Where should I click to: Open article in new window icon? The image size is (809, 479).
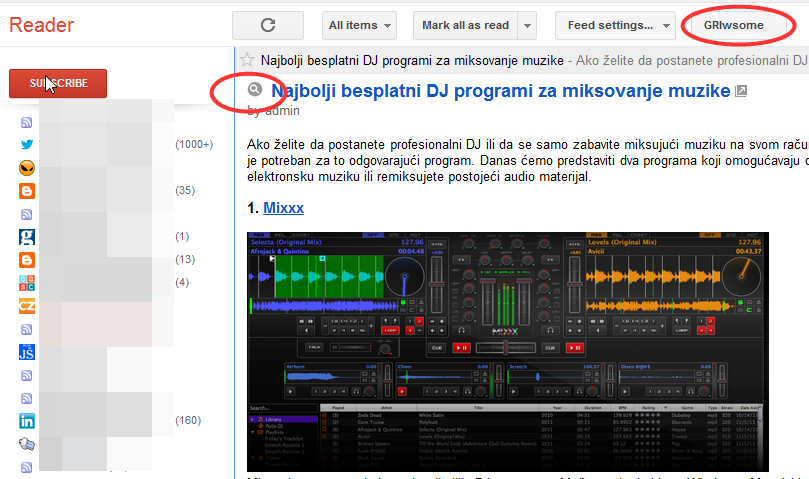(741, 91)
